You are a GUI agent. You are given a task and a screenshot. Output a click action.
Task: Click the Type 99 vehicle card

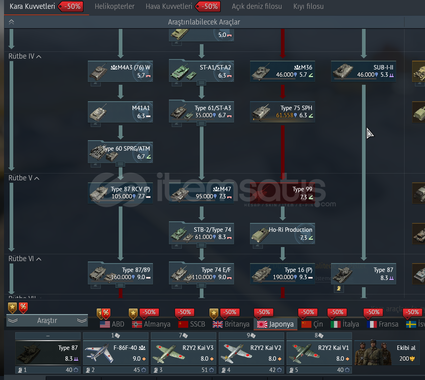282,192
